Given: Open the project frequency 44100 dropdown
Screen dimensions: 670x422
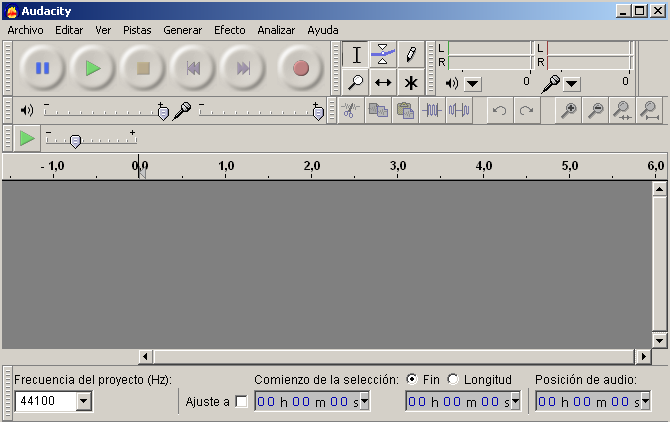Looking at the screenshot, I should pos(83,401).
